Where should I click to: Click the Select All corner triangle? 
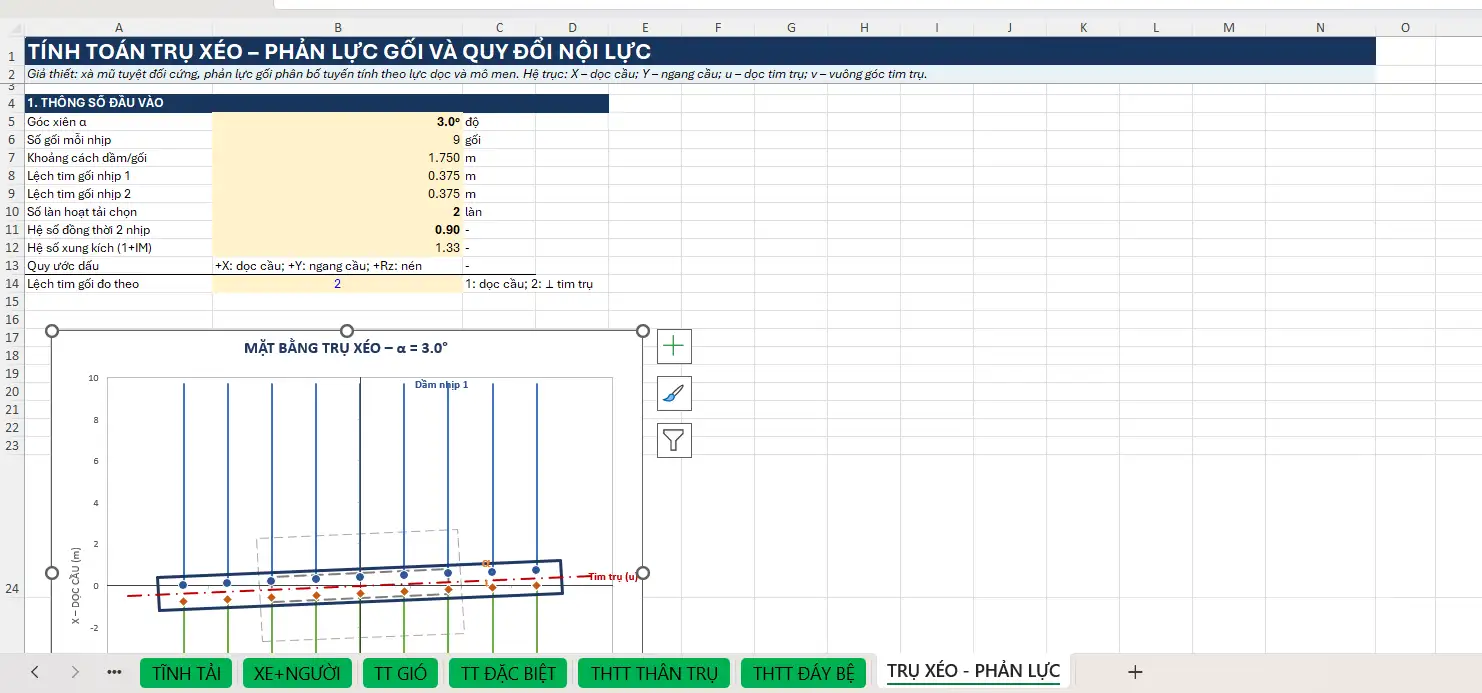(15, 28)
